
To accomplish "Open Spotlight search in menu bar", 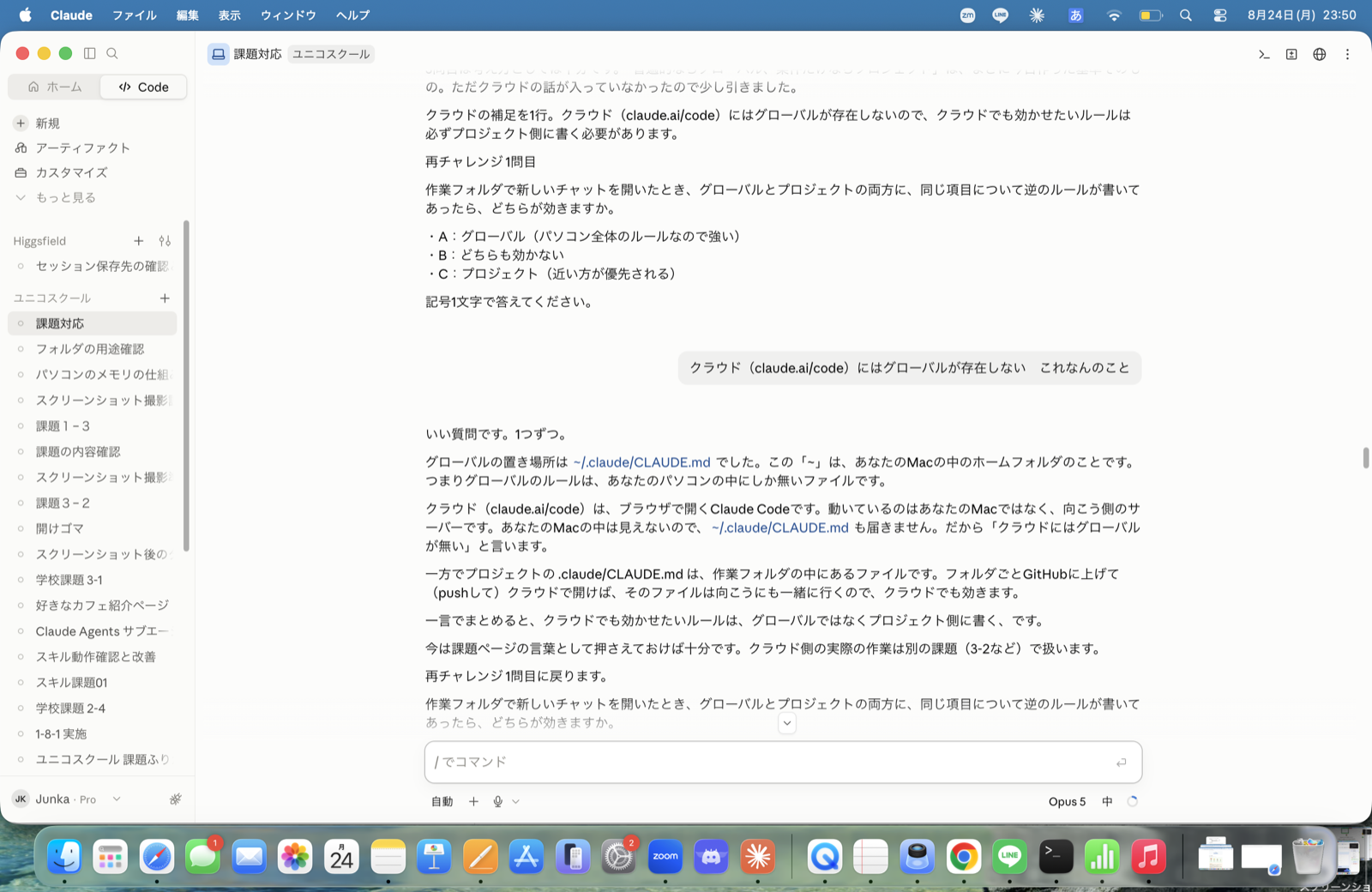I will pyautogui.click(x=1186, y=15).
